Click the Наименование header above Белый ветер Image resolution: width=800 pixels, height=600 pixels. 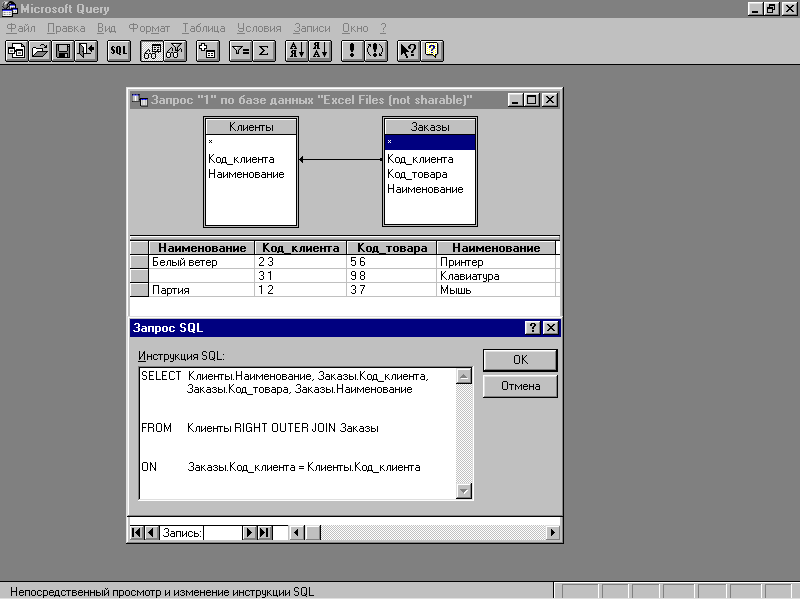(x=202, y=248)
